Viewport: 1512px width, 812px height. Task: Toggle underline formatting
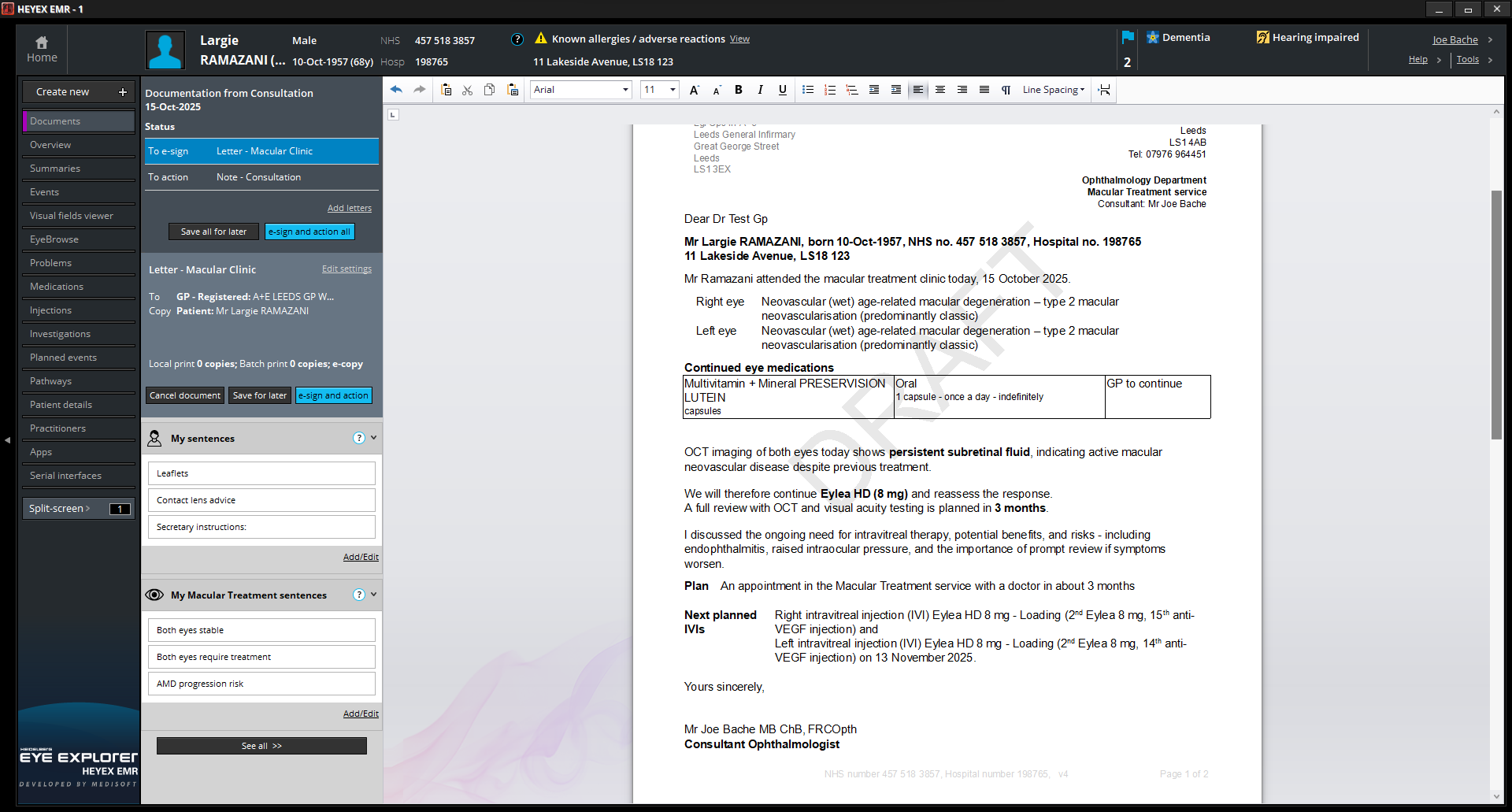coord(782,90)
